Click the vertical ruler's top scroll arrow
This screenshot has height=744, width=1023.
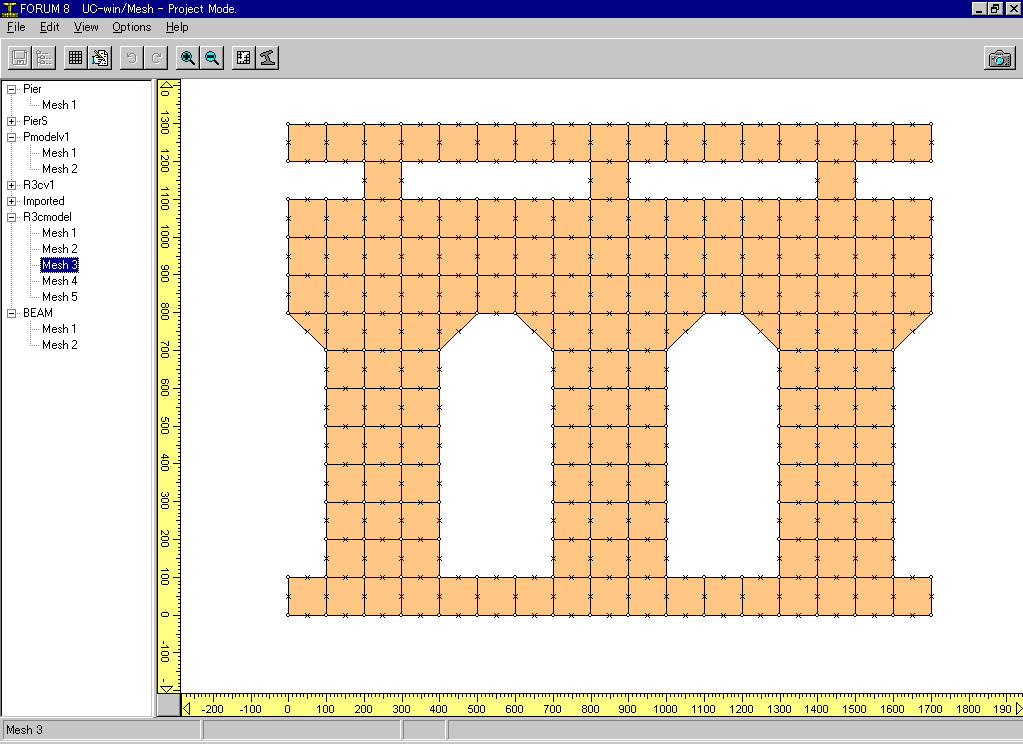point(168,85)
